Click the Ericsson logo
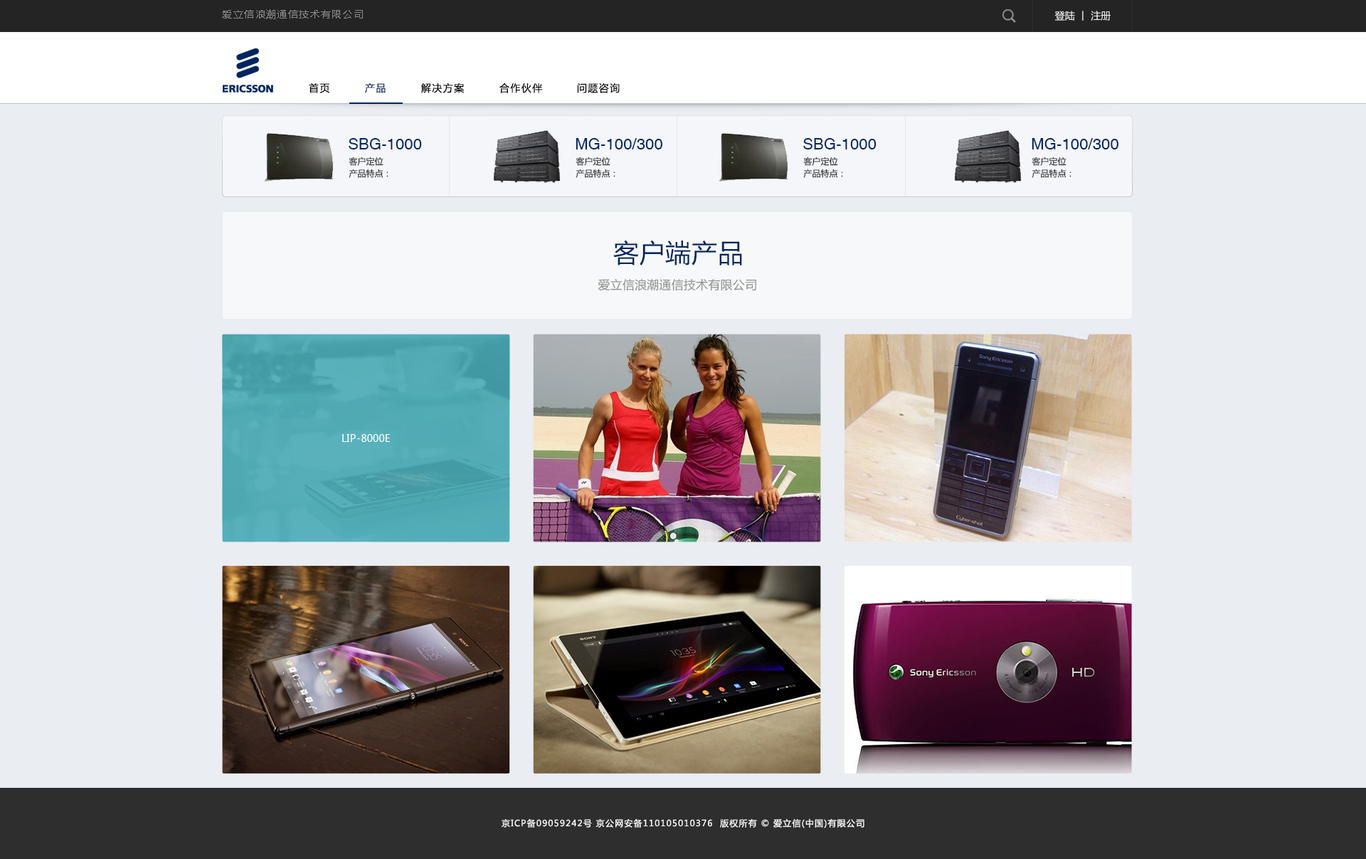Image resolution: width=1366 pixels, height=859 pixels. coord(247,71)
